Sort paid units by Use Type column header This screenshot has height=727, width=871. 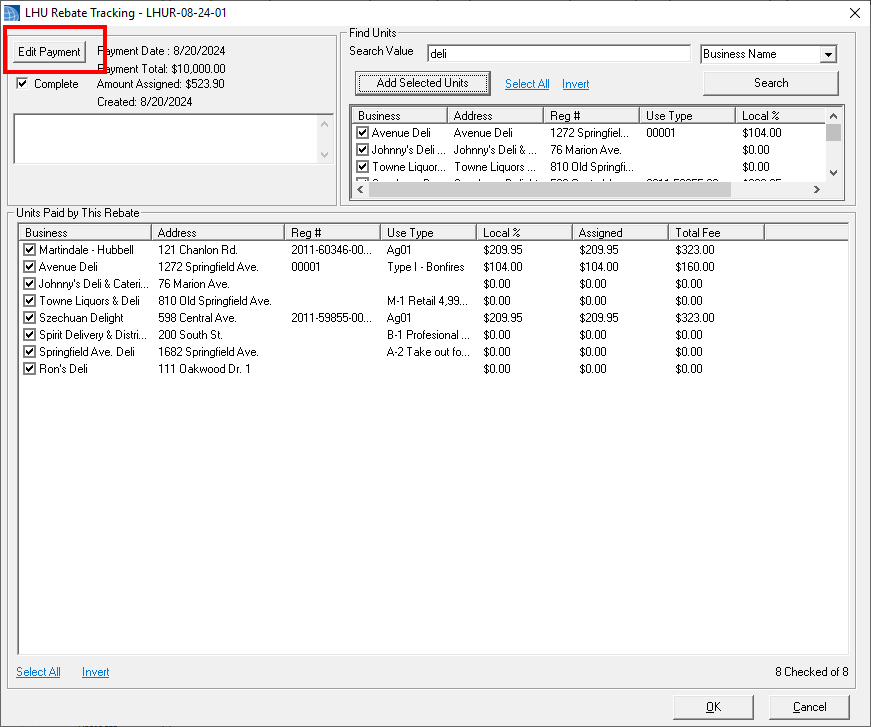(428, 233)
